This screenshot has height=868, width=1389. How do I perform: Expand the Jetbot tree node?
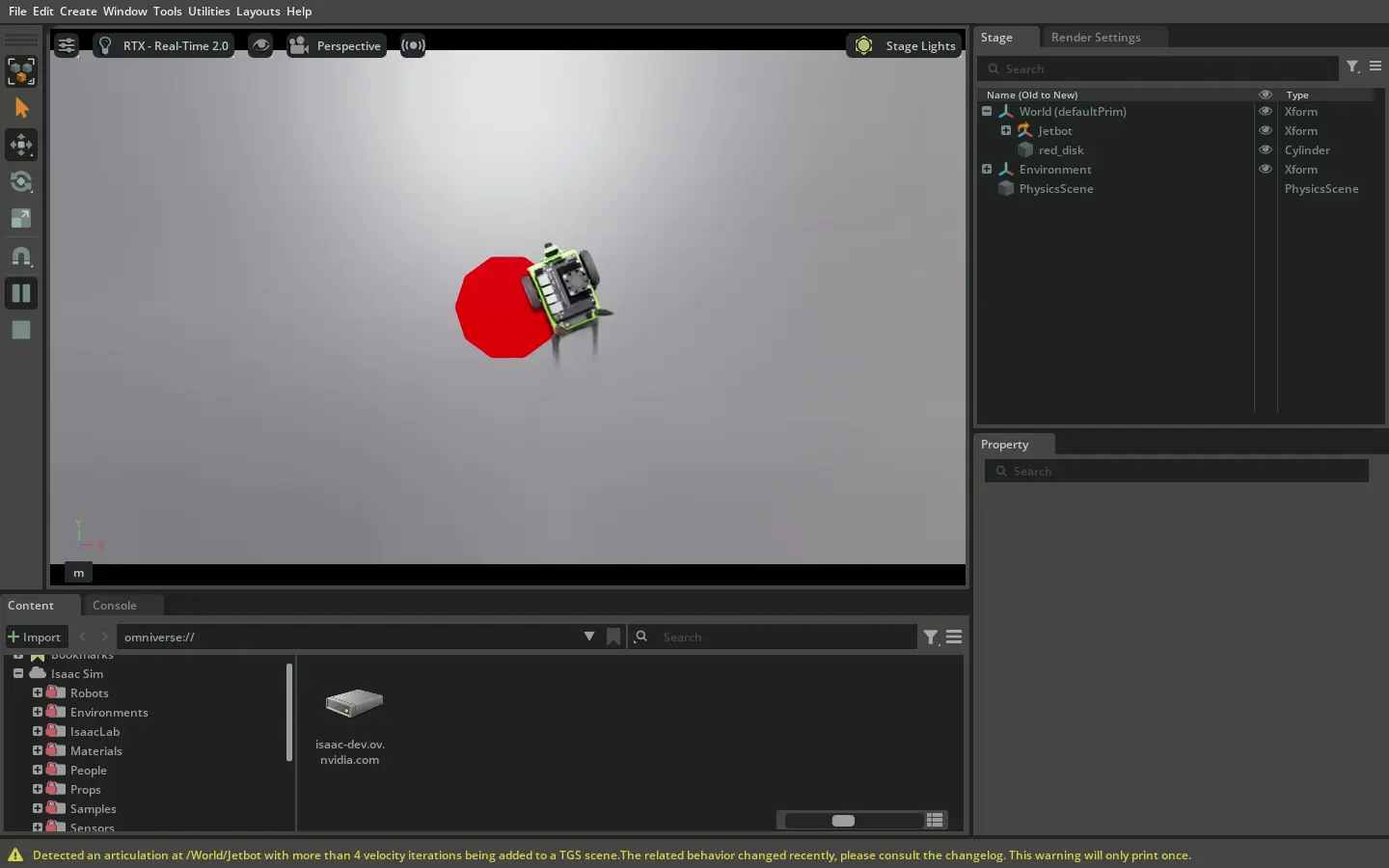click(1006, 130)
